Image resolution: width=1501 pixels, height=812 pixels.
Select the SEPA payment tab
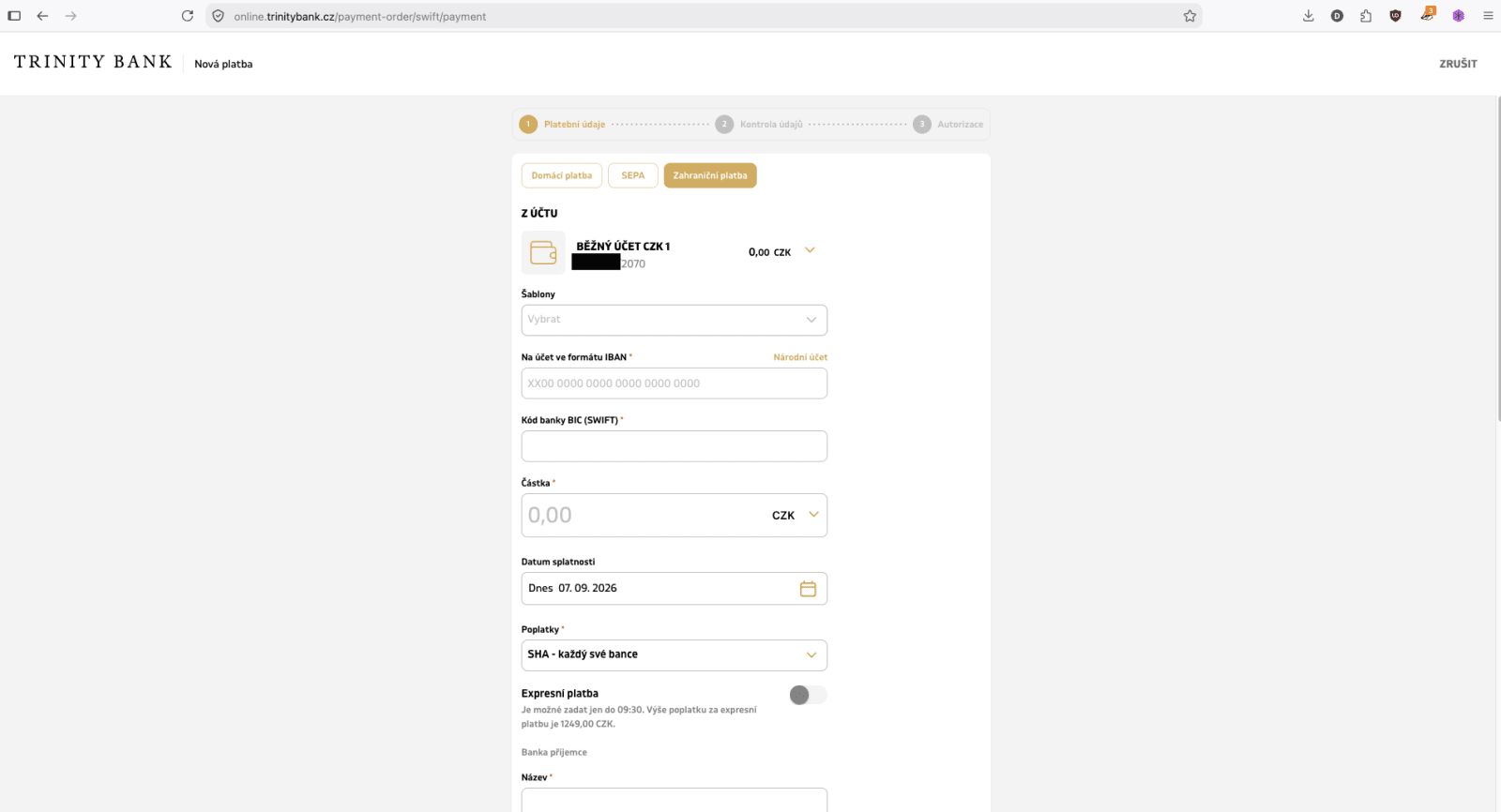(633, 175)
